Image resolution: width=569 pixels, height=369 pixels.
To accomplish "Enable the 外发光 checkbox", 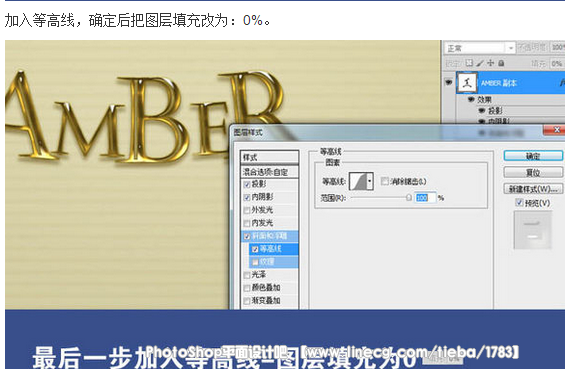I will pos(247,210).
